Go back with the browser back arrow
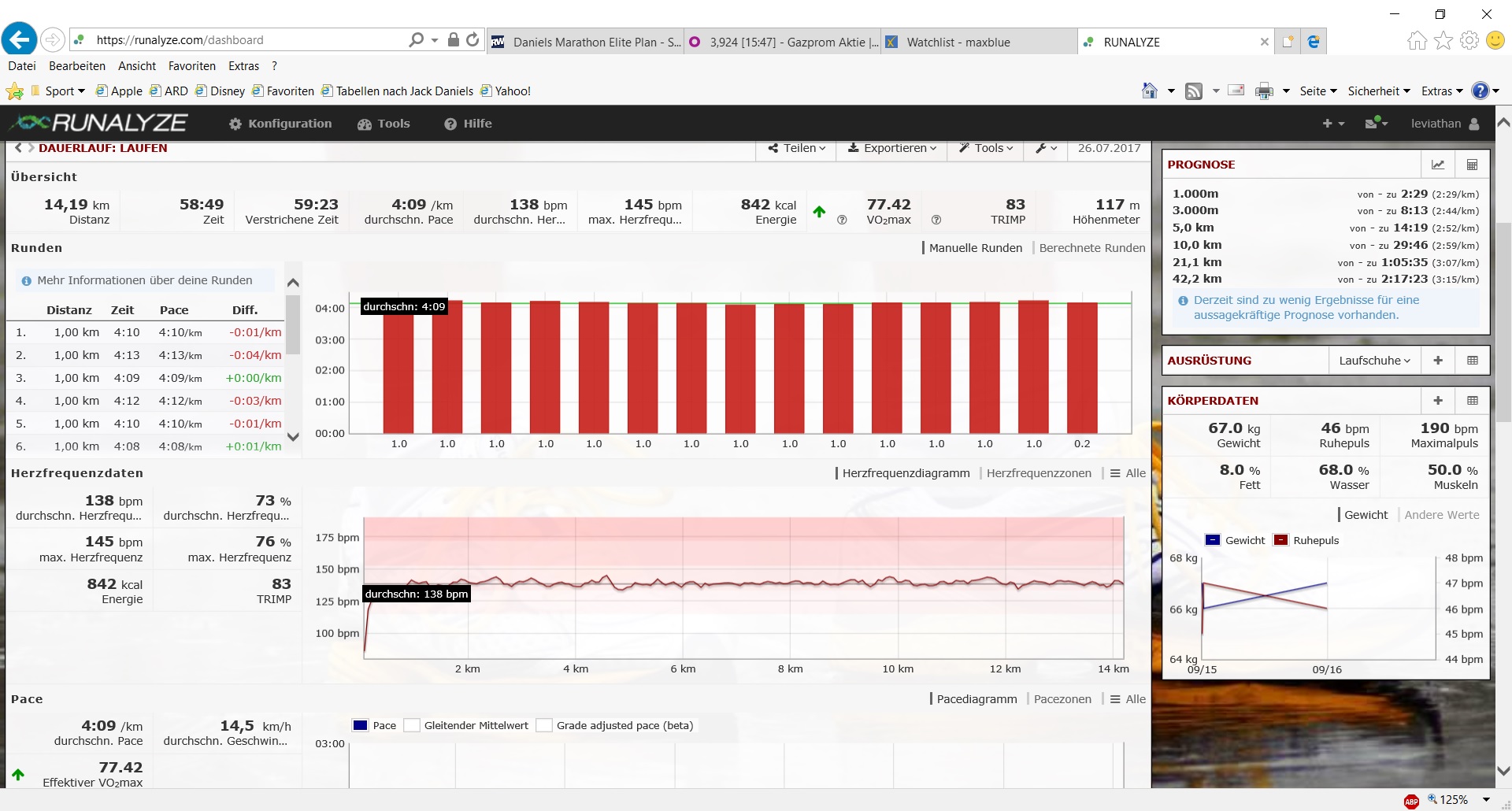The width and height of the screenshot is (1512, 811). [20, 39]
